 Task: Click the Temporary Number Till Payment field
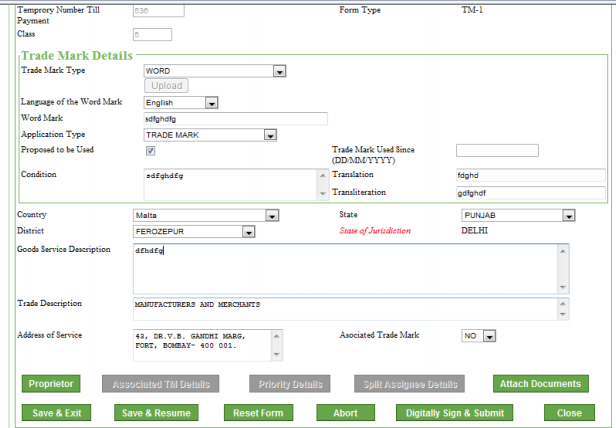coord(159,11)
